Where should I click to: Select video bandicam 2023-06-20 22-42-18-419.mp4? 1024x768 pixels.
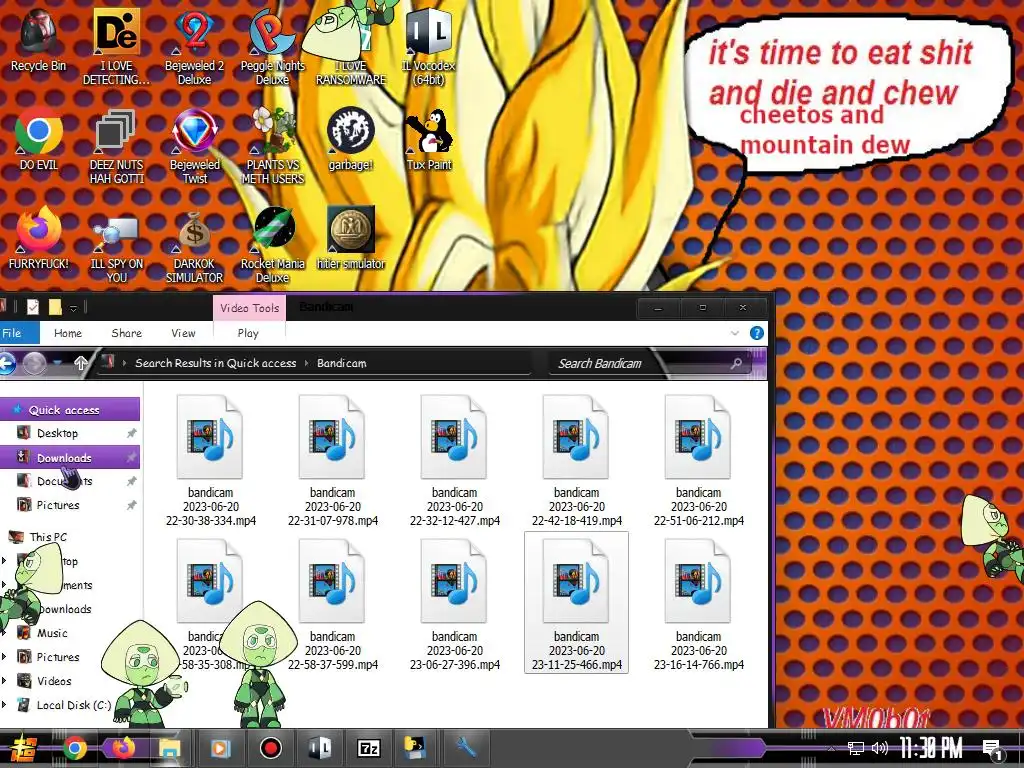tap(576, 460)
